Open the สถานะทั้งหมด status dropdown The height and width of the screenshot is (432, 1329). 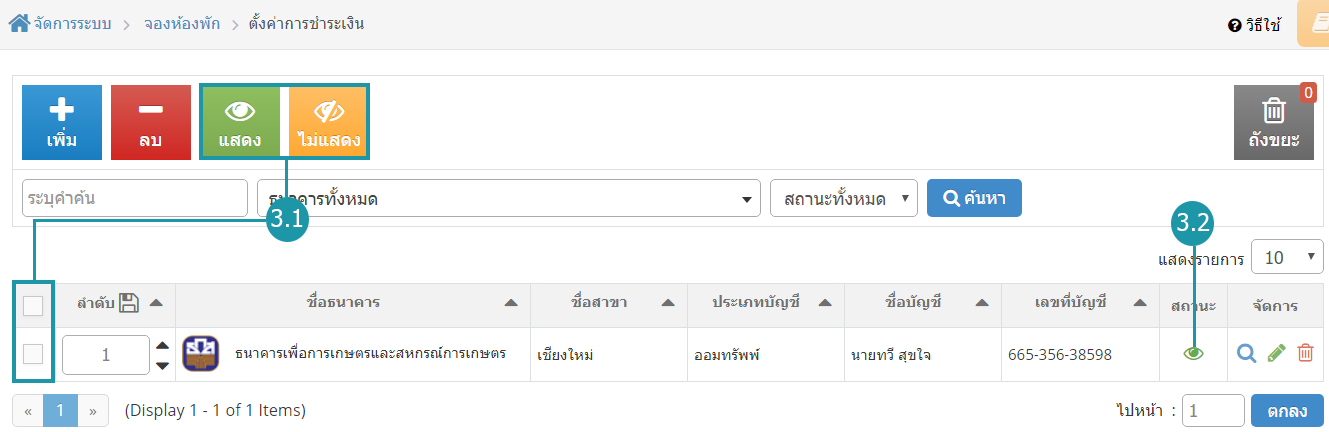844,198
